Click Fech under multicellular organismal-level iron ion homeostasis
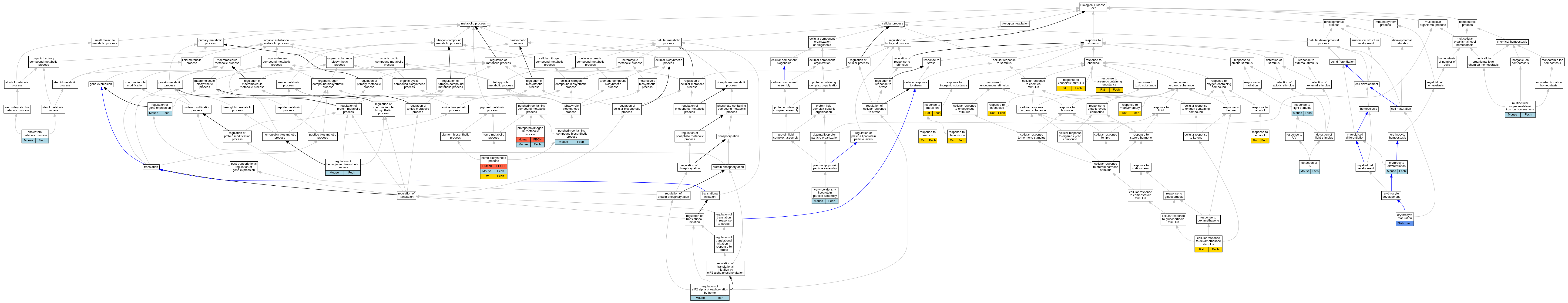 [x=1528, y=115]
